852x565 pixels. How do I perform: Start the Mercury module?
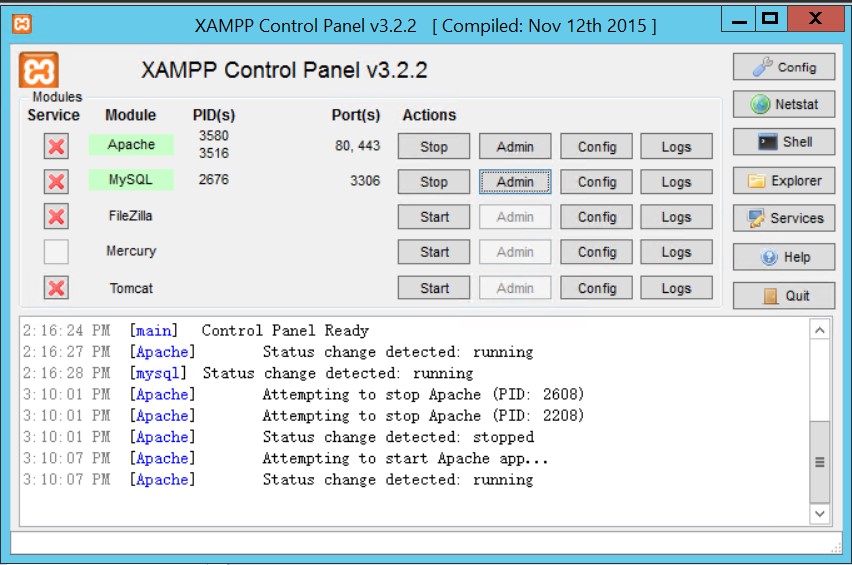click(x=434, y=252)
